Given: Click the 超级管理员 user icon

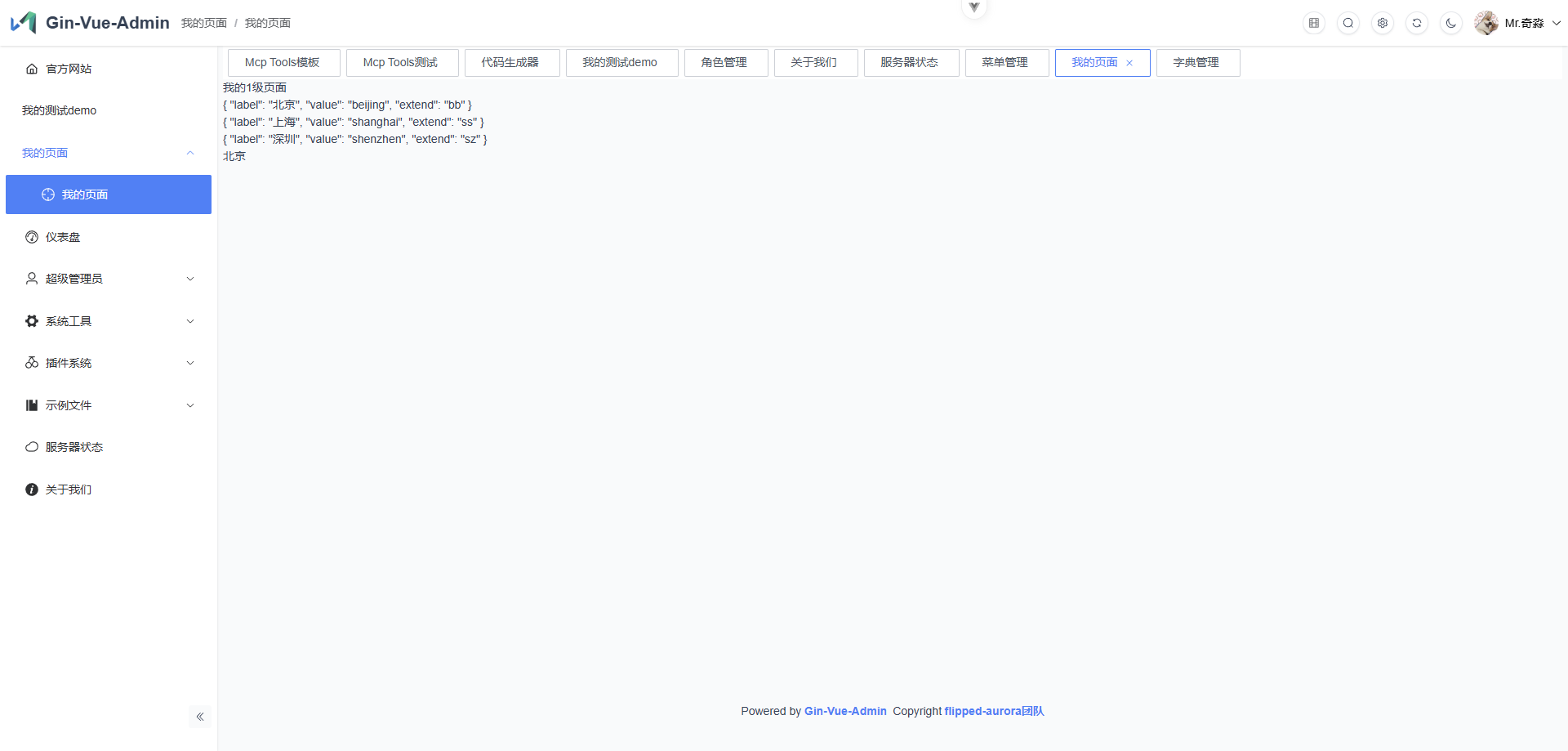Looking at the screenshot, I should click(x=32, y=279).
